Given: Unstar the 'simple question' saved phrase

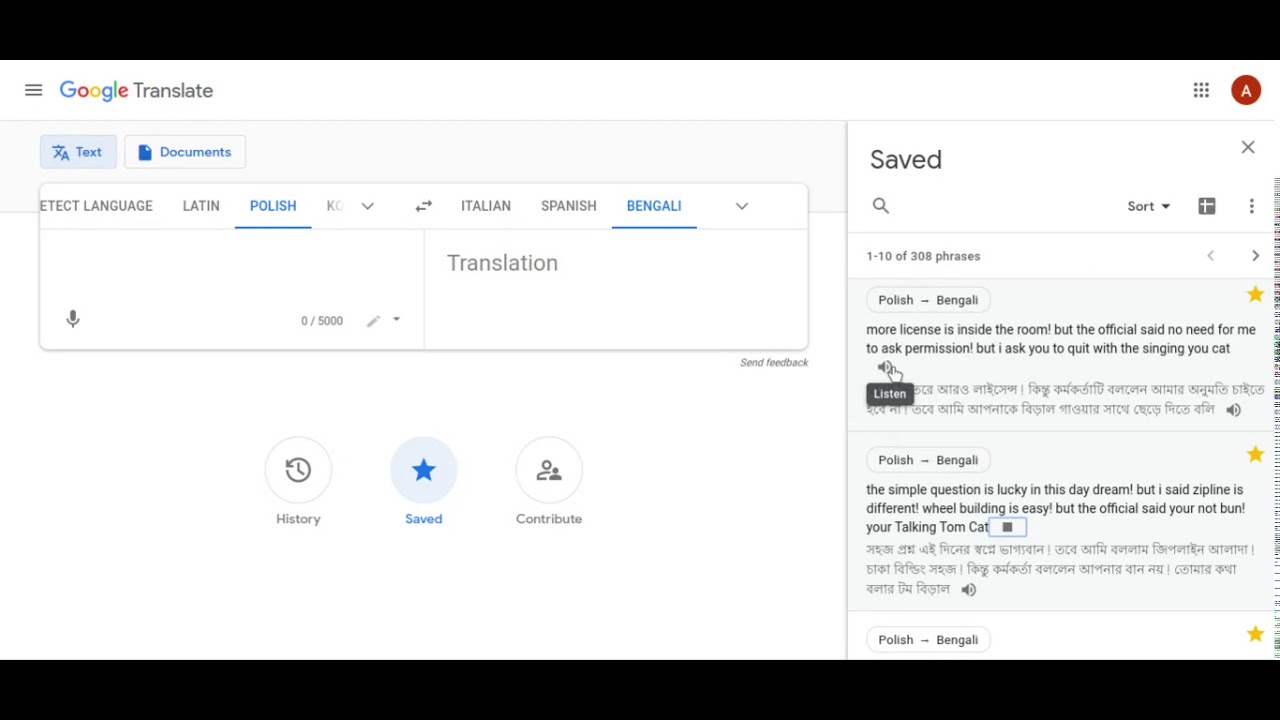Looking at the screenshot, I should pos(1255,454).
